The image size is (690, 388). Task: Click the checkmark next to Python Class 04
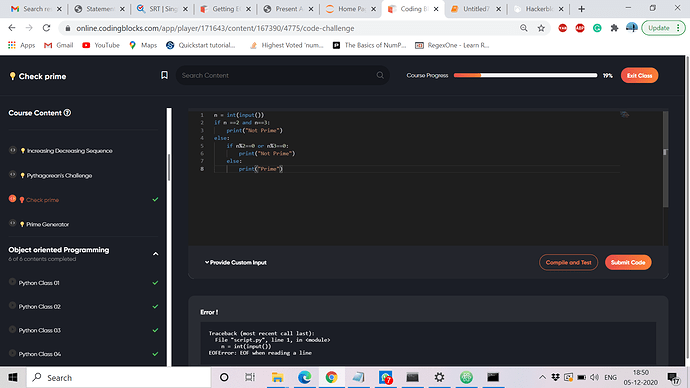[155, 354]
